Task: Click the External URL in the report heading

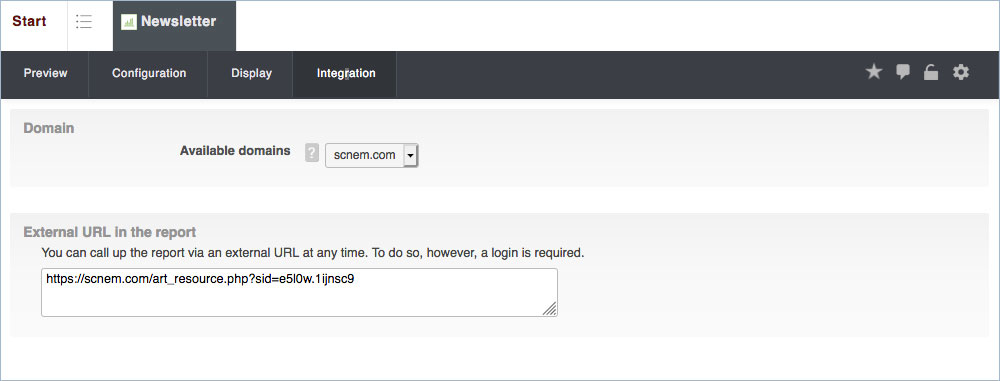Action: pyautogui.click(x=110, y=232)
